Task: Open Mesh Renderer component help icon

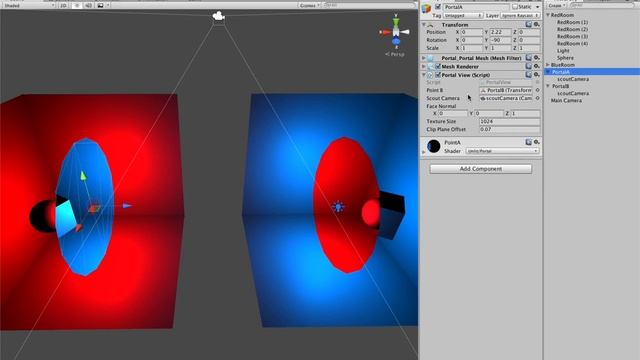Action: pyautogui.click(x=529, y=66)
